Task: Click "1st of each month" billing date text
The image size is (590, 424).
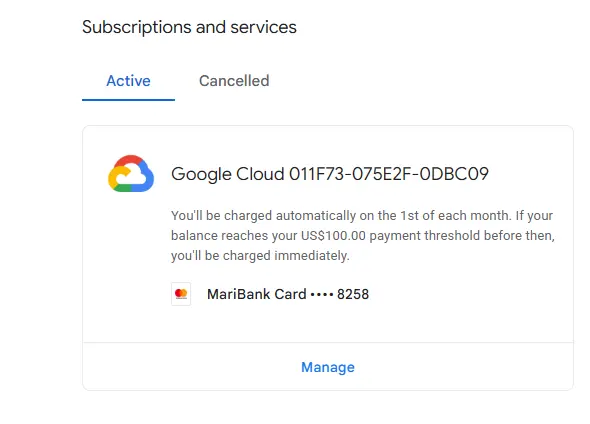Action: (x=455, y=216)
